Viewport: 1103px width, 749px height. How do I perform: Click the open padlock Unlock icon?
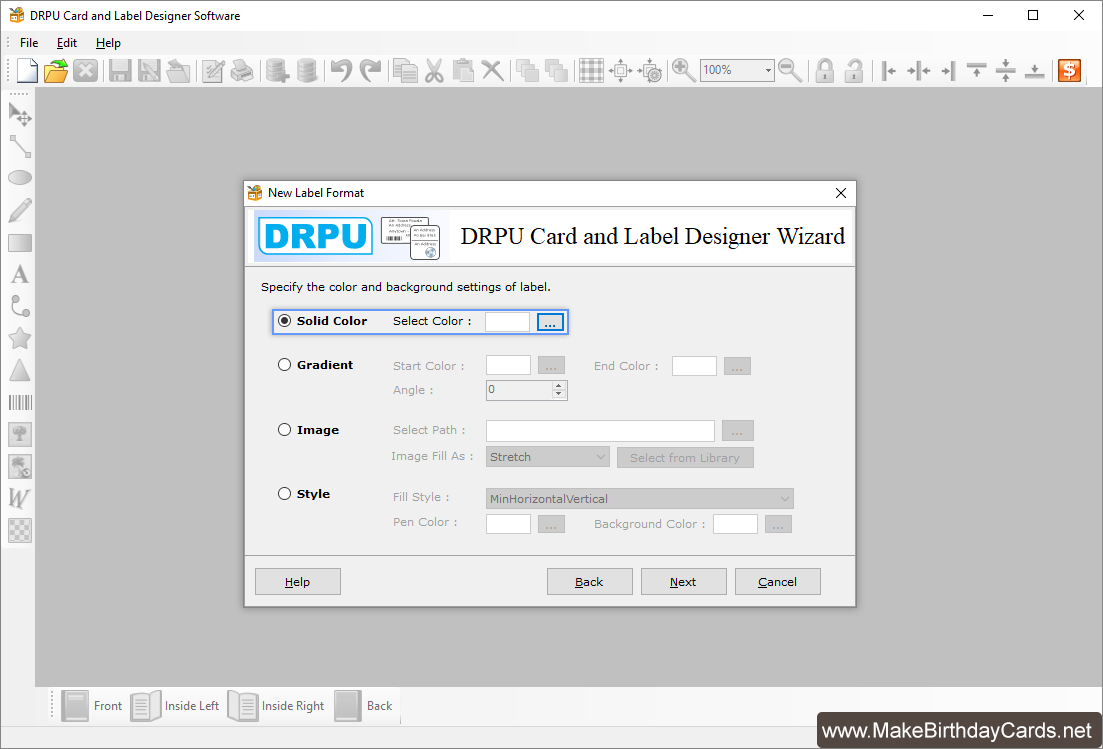coord(853,70)
